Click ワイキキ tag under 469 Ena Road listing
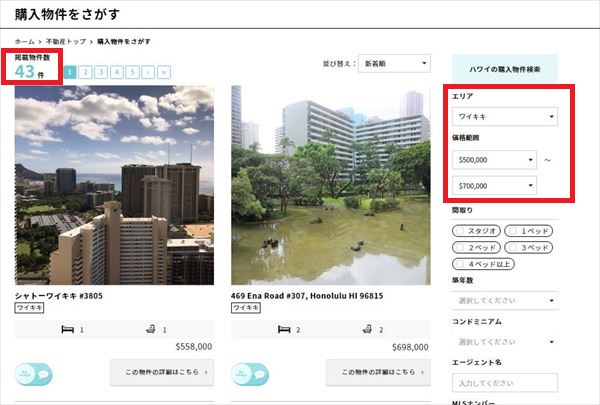600x405 pixels. coord(246,308)
